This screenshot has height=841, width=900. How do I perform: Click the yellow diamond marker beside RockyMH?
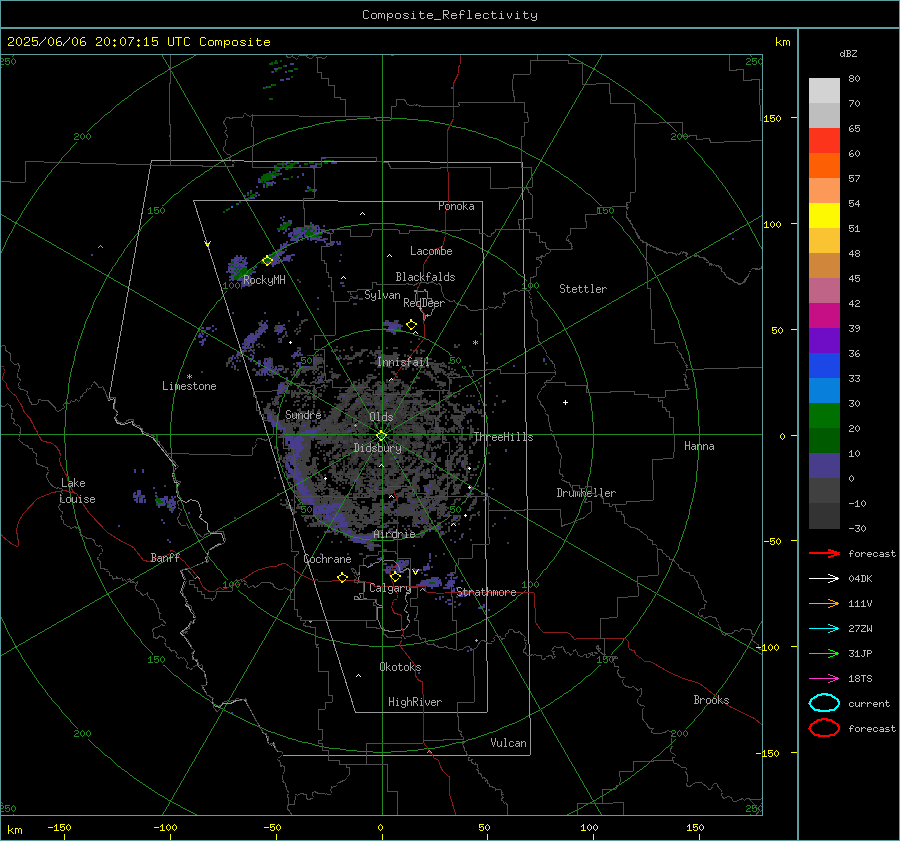267,261
